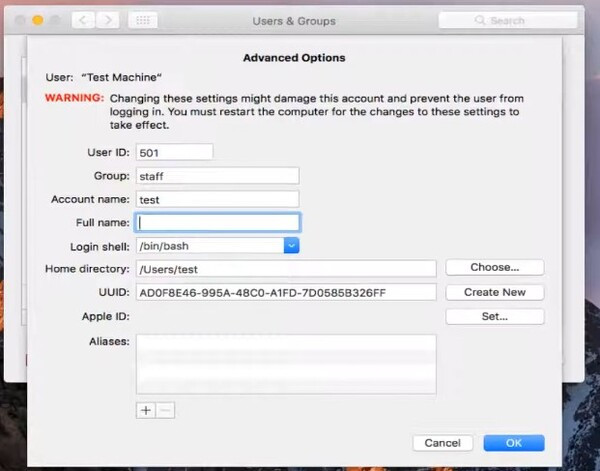Click the Advanced Options heading

(x=294, y=58)
